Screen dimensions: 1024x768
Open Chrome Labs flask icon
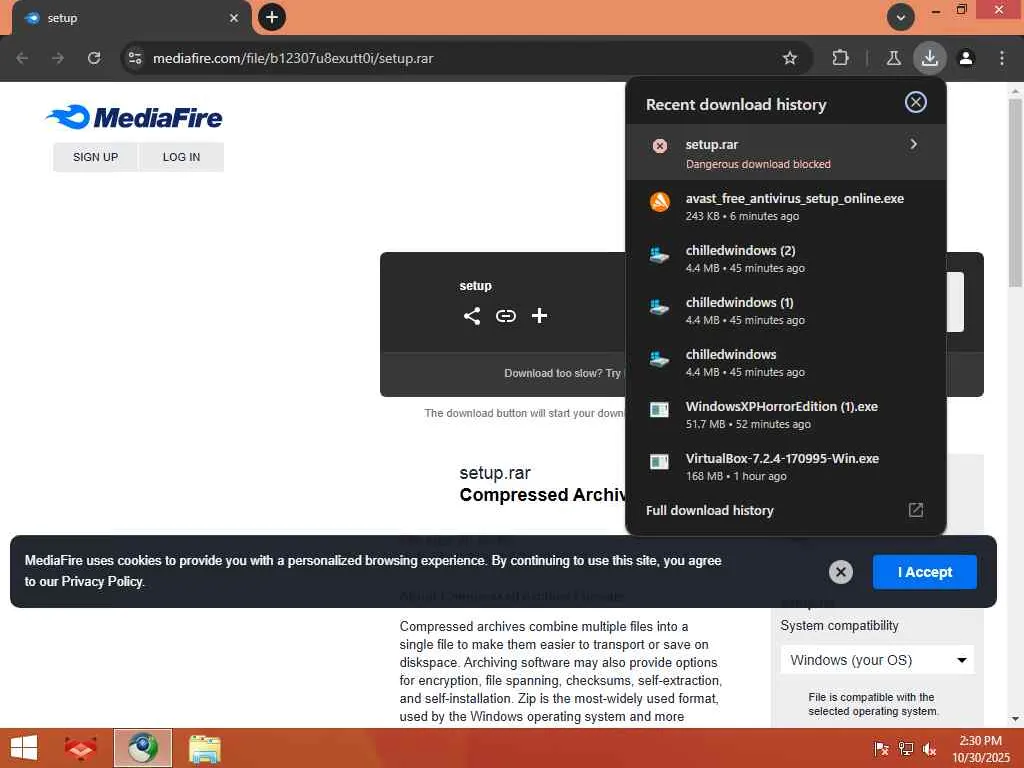[x=893, y=58]
